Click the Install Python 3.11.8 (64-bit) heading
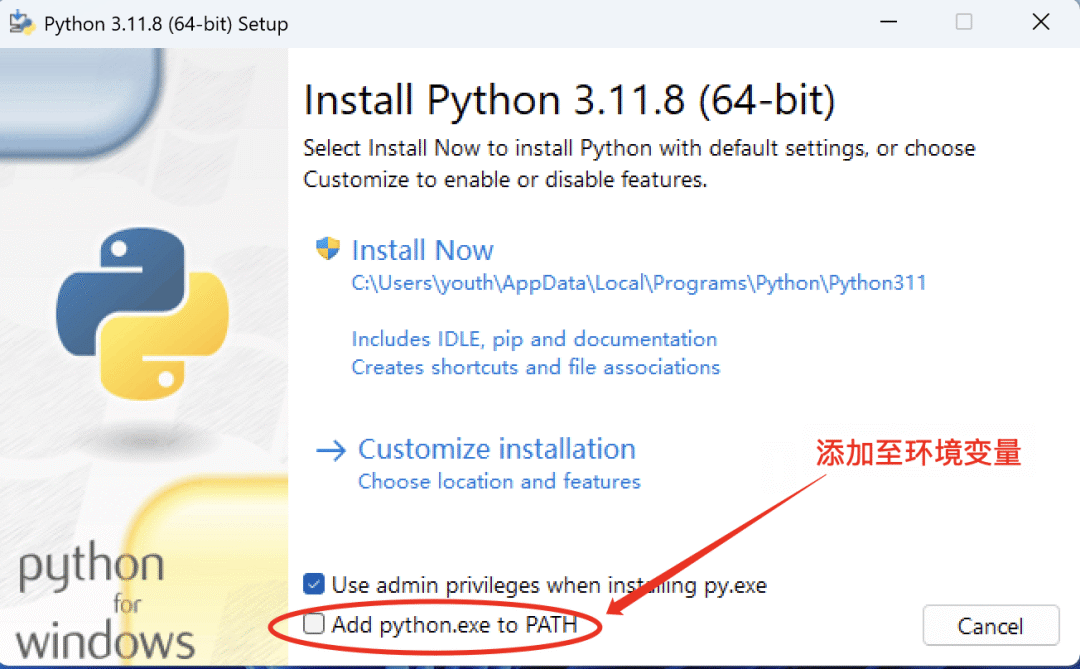This screenshot has height=669, width=1080. (569, 101)
